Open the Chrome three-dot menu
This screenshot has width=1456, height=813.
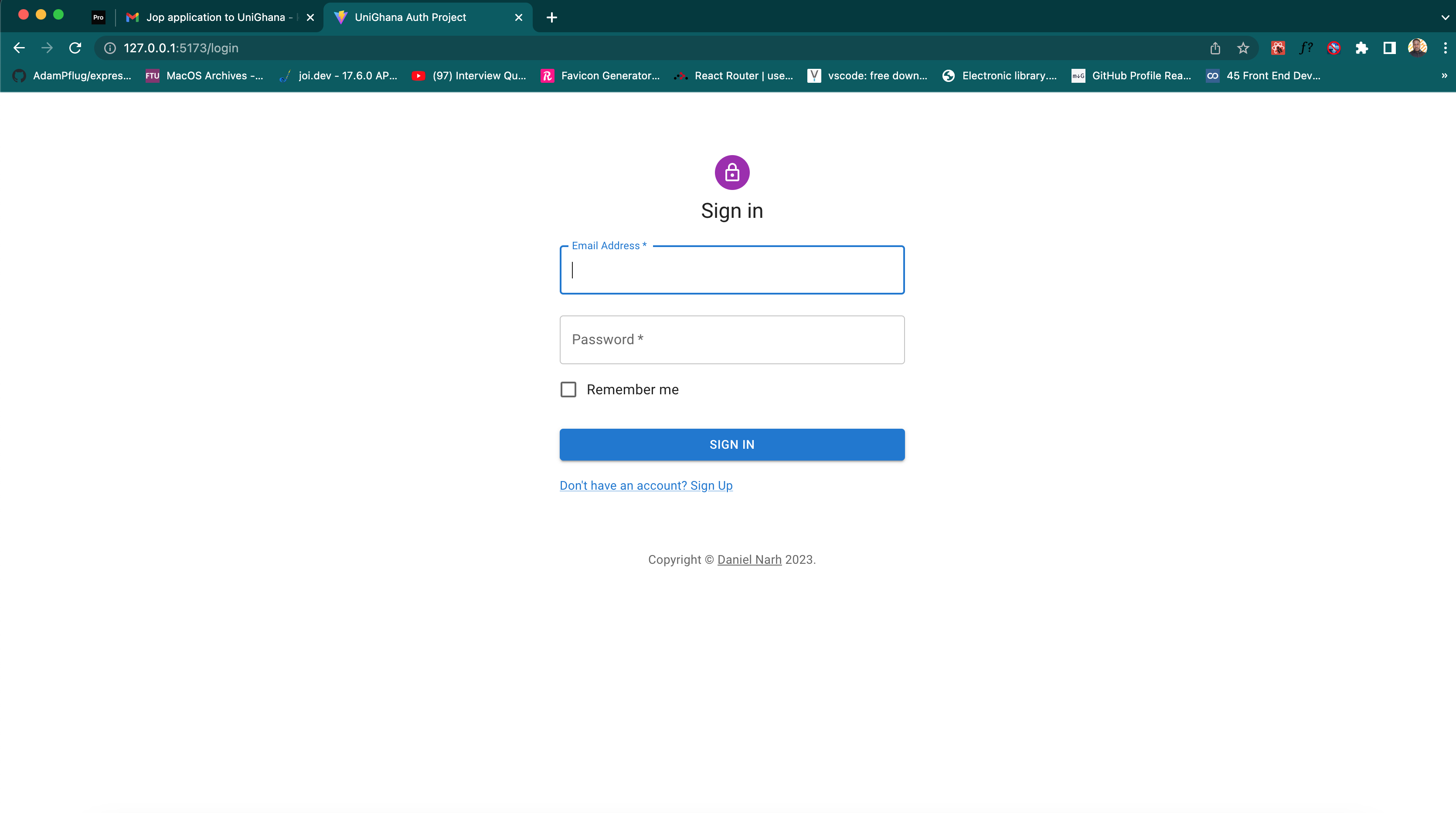pos(1445,48)
